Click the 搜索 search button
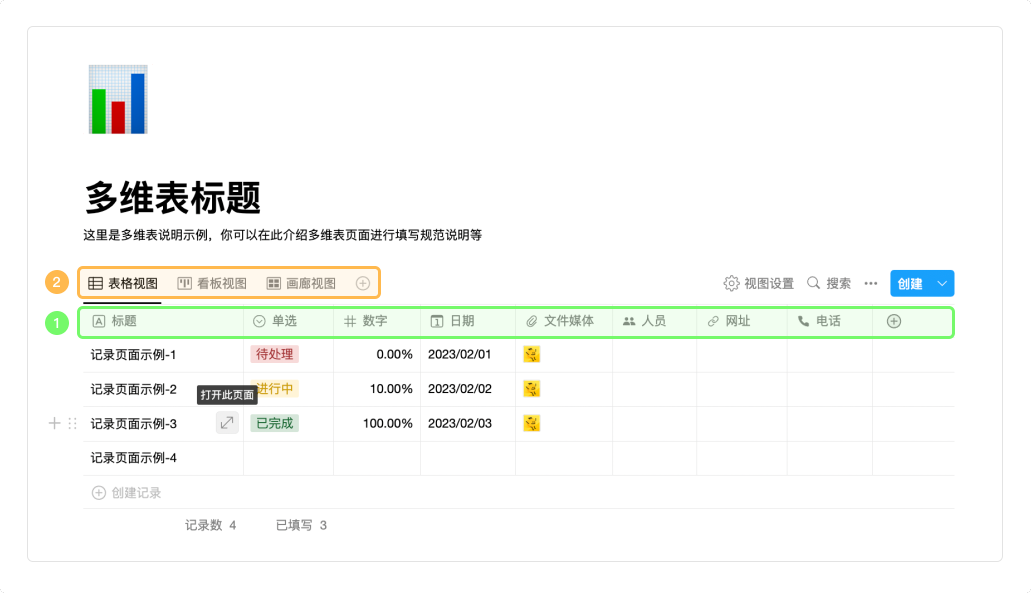1031x593 pixels. tap(829, 283)
